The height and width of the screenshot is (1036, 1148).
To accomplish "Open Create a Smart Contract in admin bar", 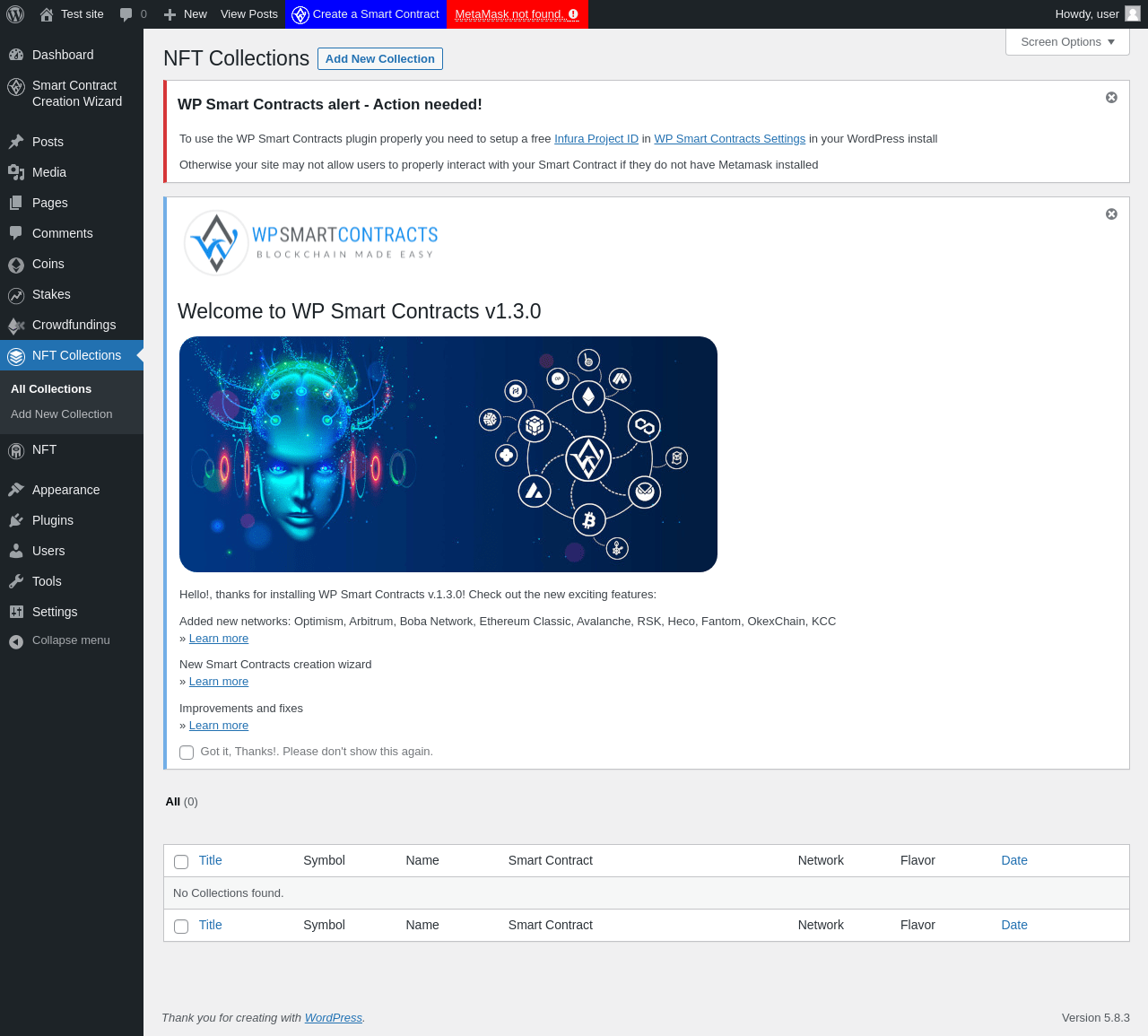I will point(366,14).
